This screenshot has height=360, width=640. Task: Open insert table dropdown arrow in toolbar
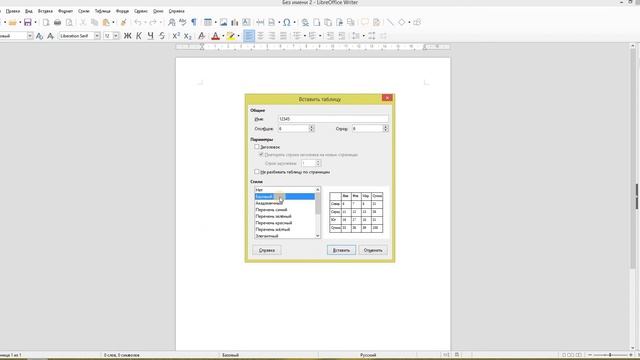(x=215, y=22)
